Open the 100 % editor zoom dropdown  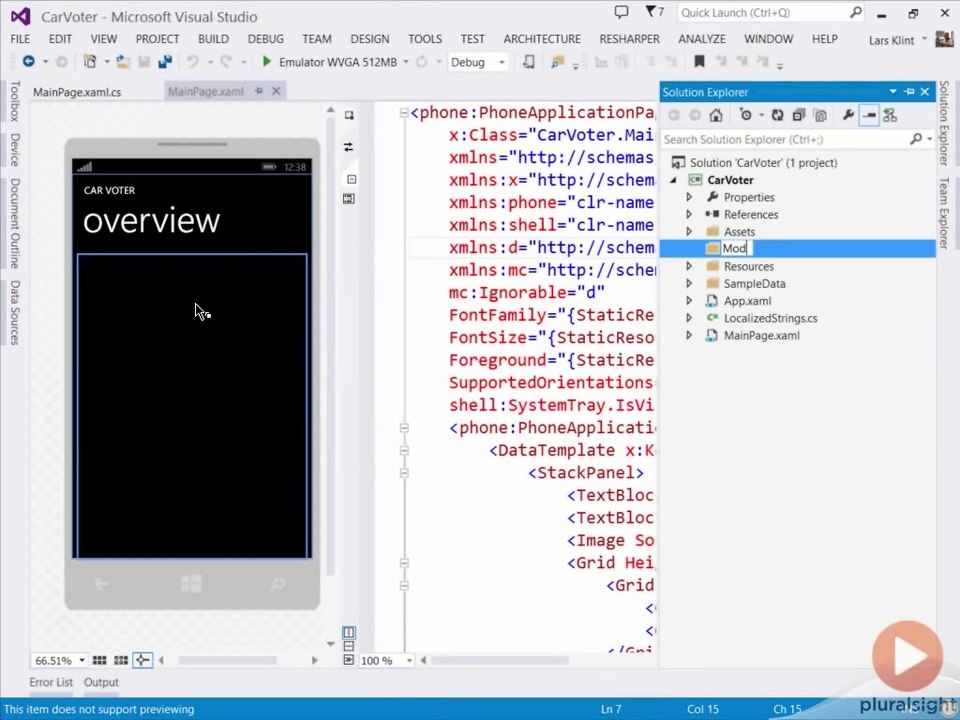pos(409,660)
